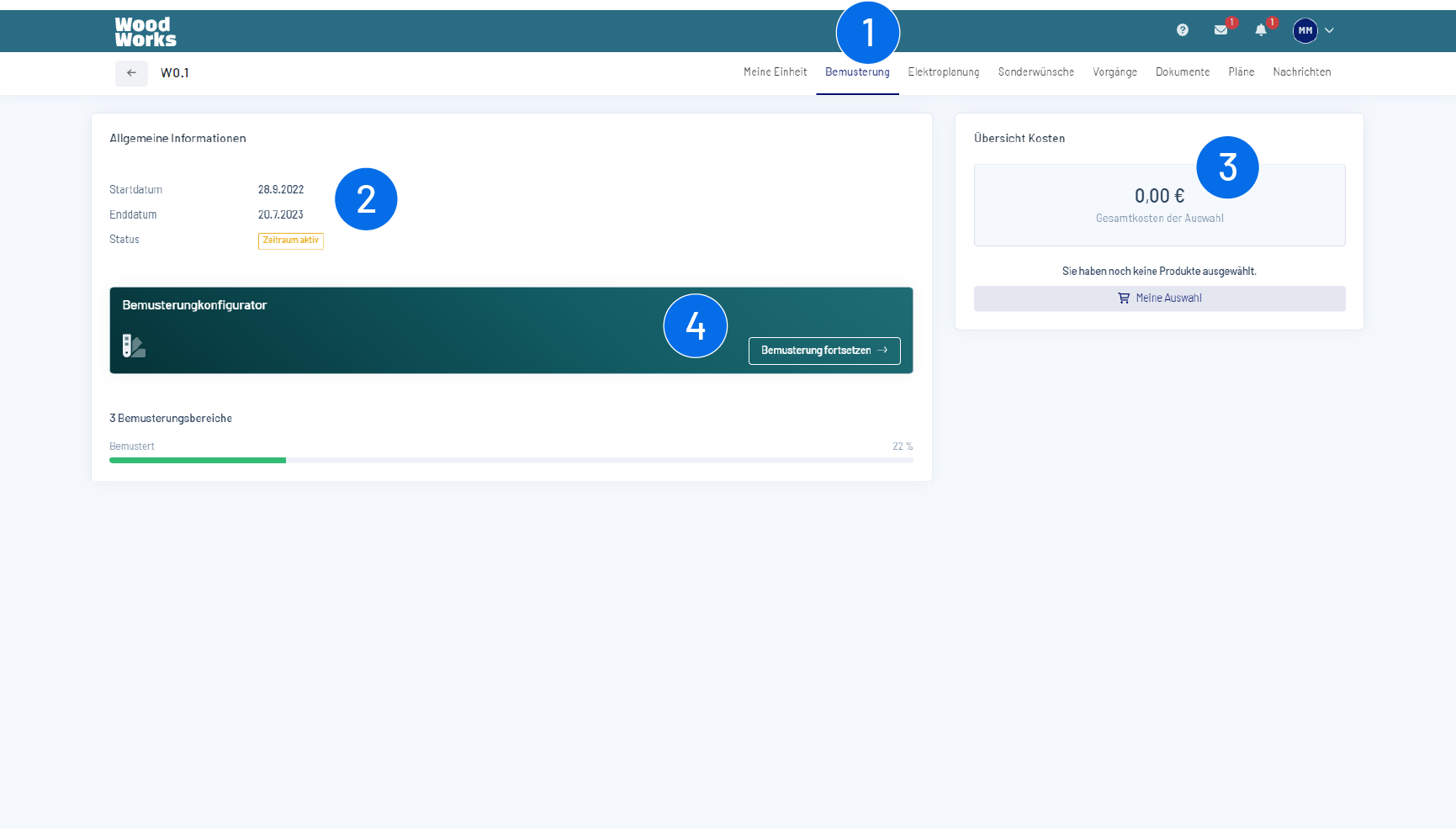Switch to the Meine Einheit tab
Viewport: 1456px width, 829px height.
[x=775, y=72]
